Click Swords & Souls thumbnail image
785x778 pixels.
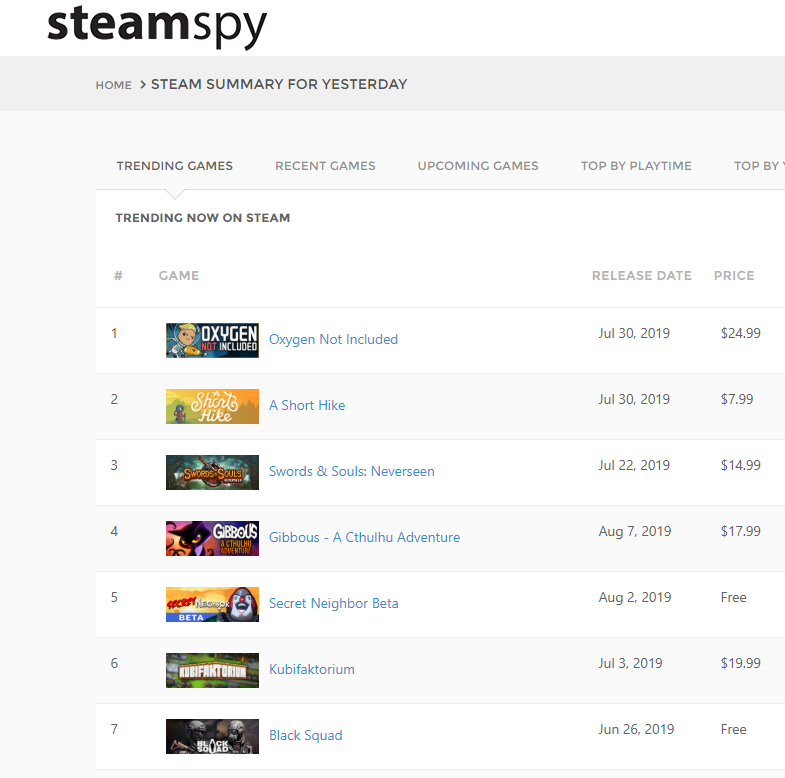[x=212, y=473]
